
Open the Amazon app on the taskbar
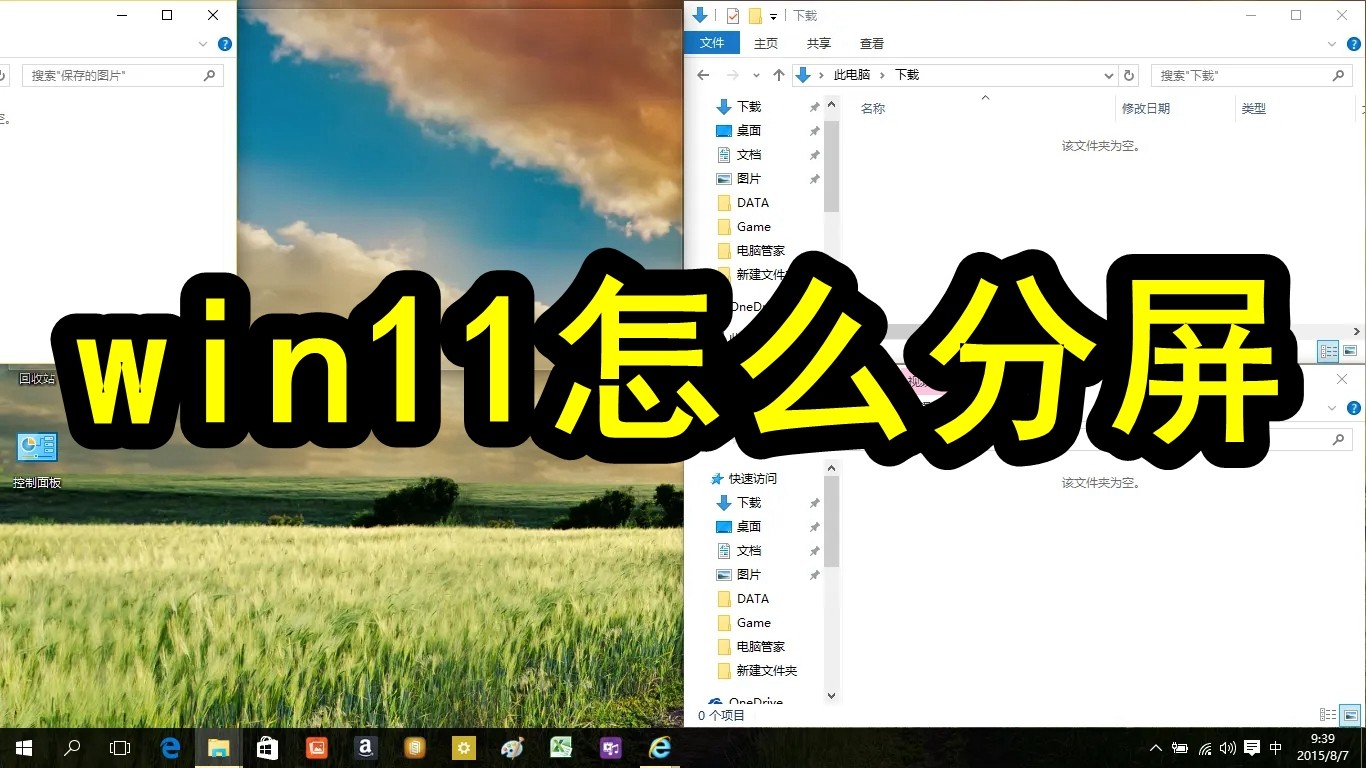coord(365,747)
